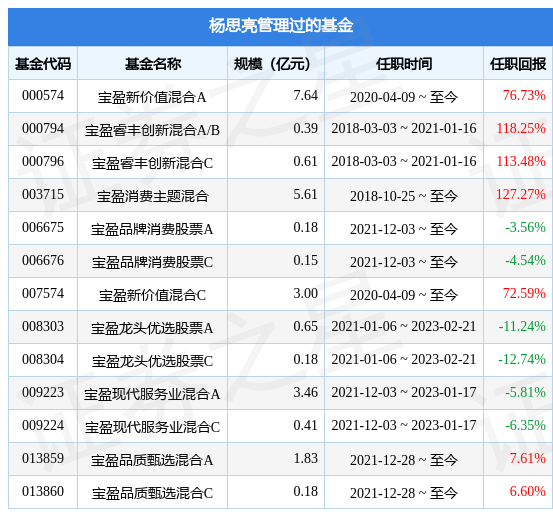This screenshot has width=553, height=517.
Task: Click the -6.35% return value
Action: tap(525, 425)
